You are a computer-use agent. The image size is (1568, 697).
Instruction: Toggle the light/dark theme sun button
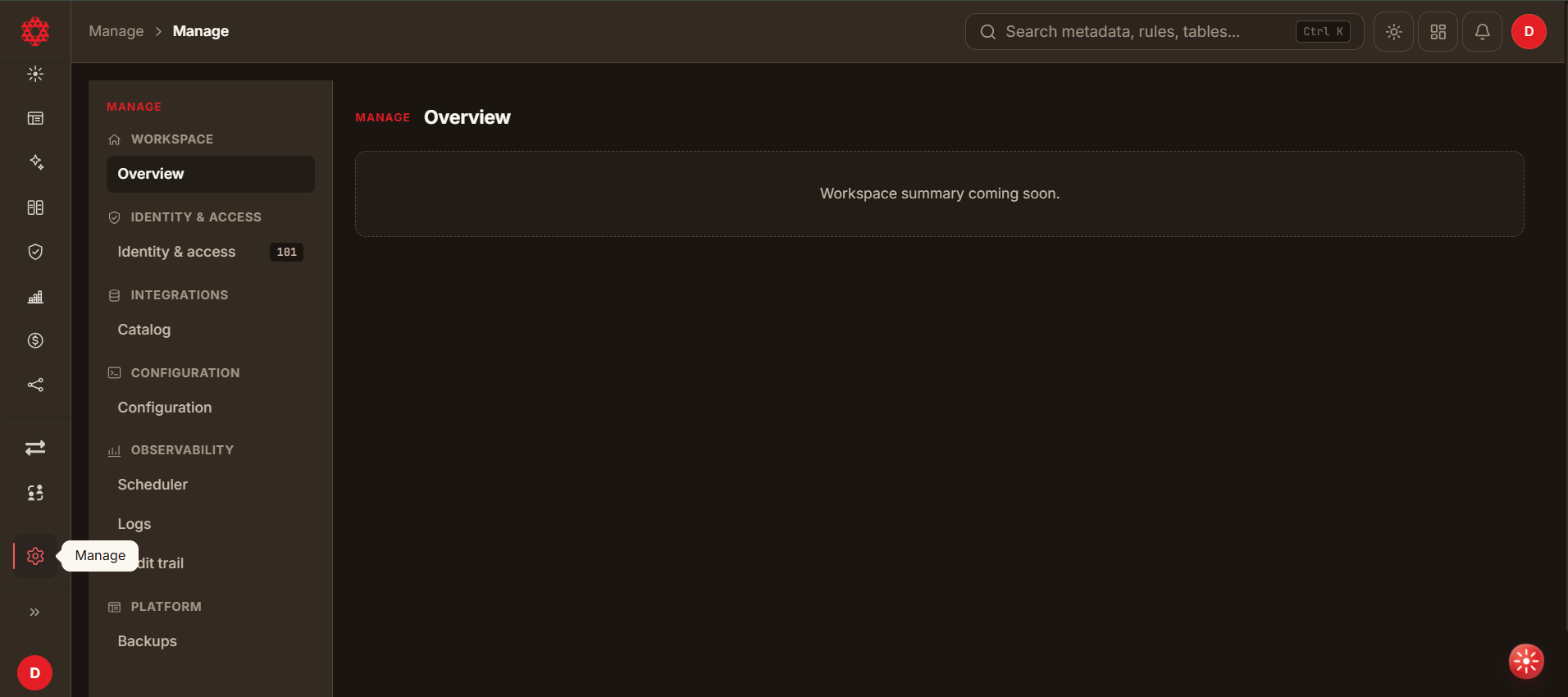pyautogui.click(x=1393, y=32)
